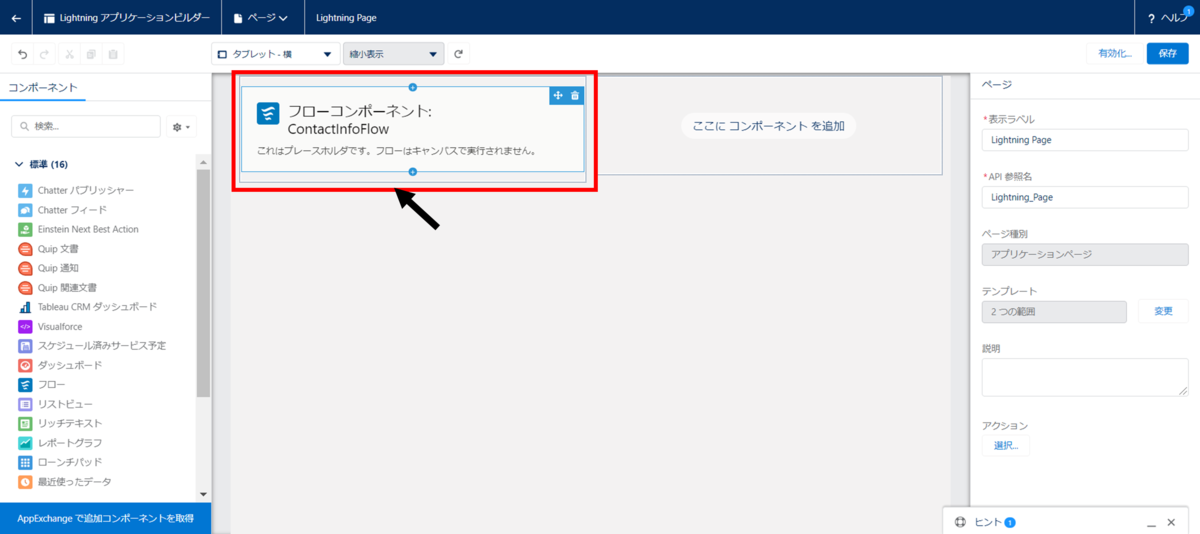This screenshot has width=1200, height=534.
Task: Click the 選択... action button
Action: 1006,445
